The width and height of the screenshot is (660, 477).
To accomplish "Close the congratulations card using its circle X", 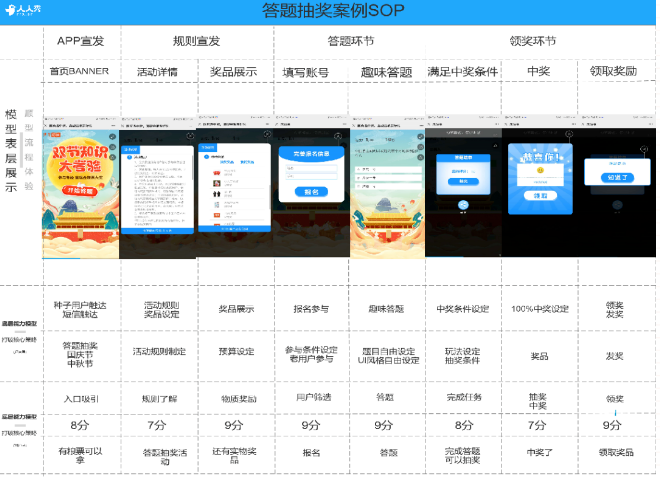I will [569, 134].
